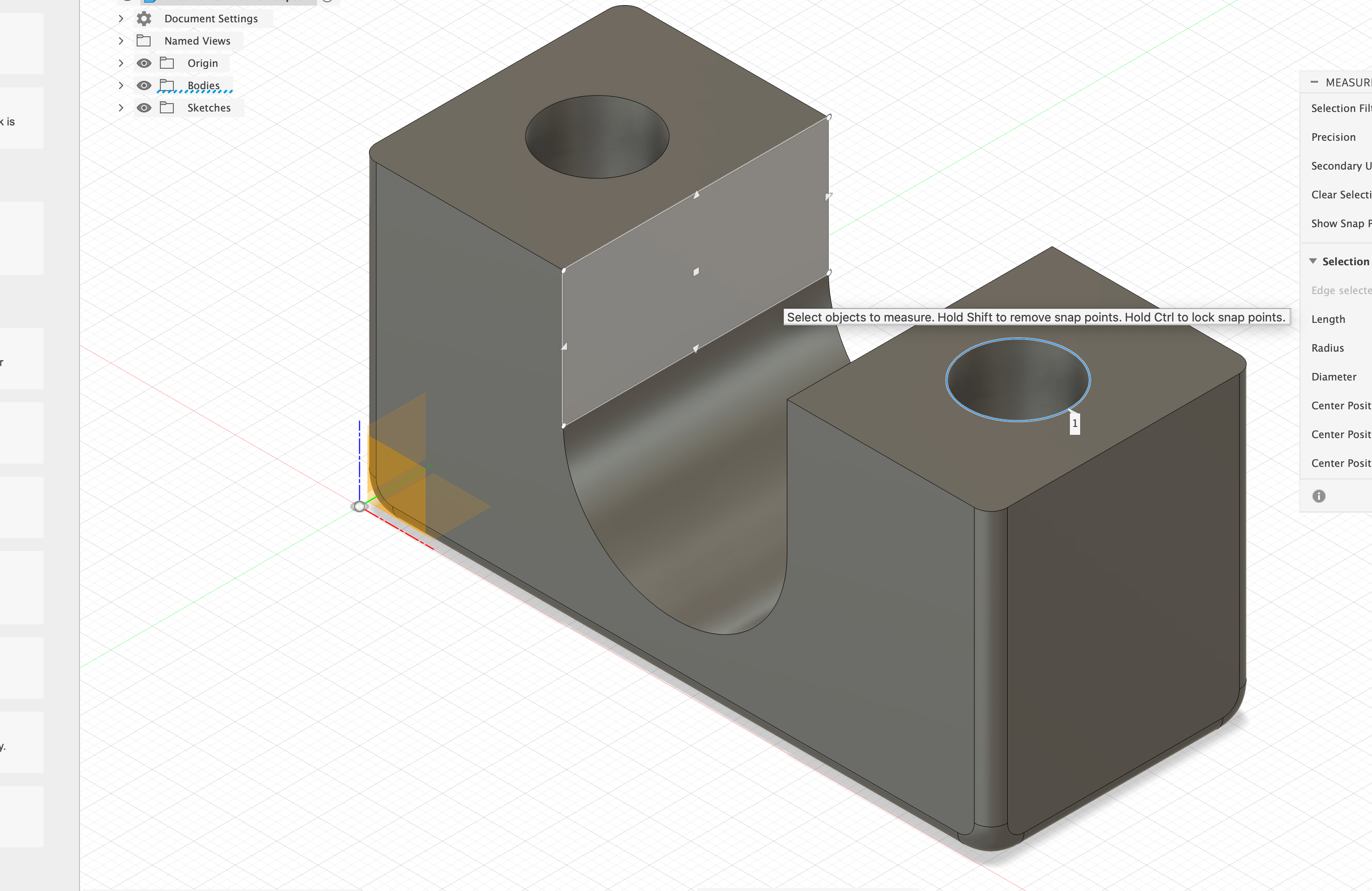
Task: Select the Sketches item in browser
Action: 209,108
